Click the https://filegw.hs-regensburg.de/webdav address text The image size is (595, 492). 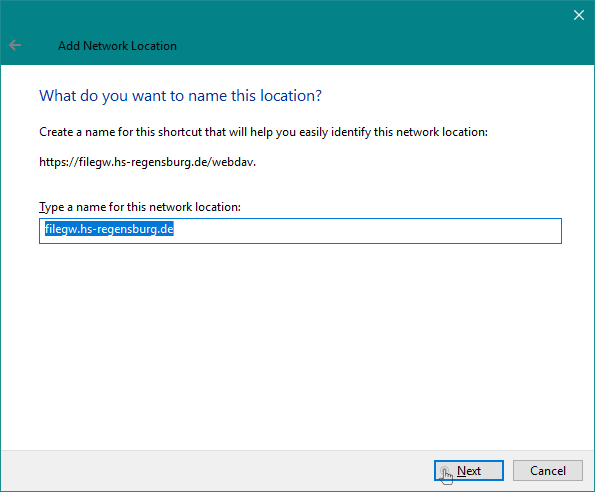(x=148, y=162)
